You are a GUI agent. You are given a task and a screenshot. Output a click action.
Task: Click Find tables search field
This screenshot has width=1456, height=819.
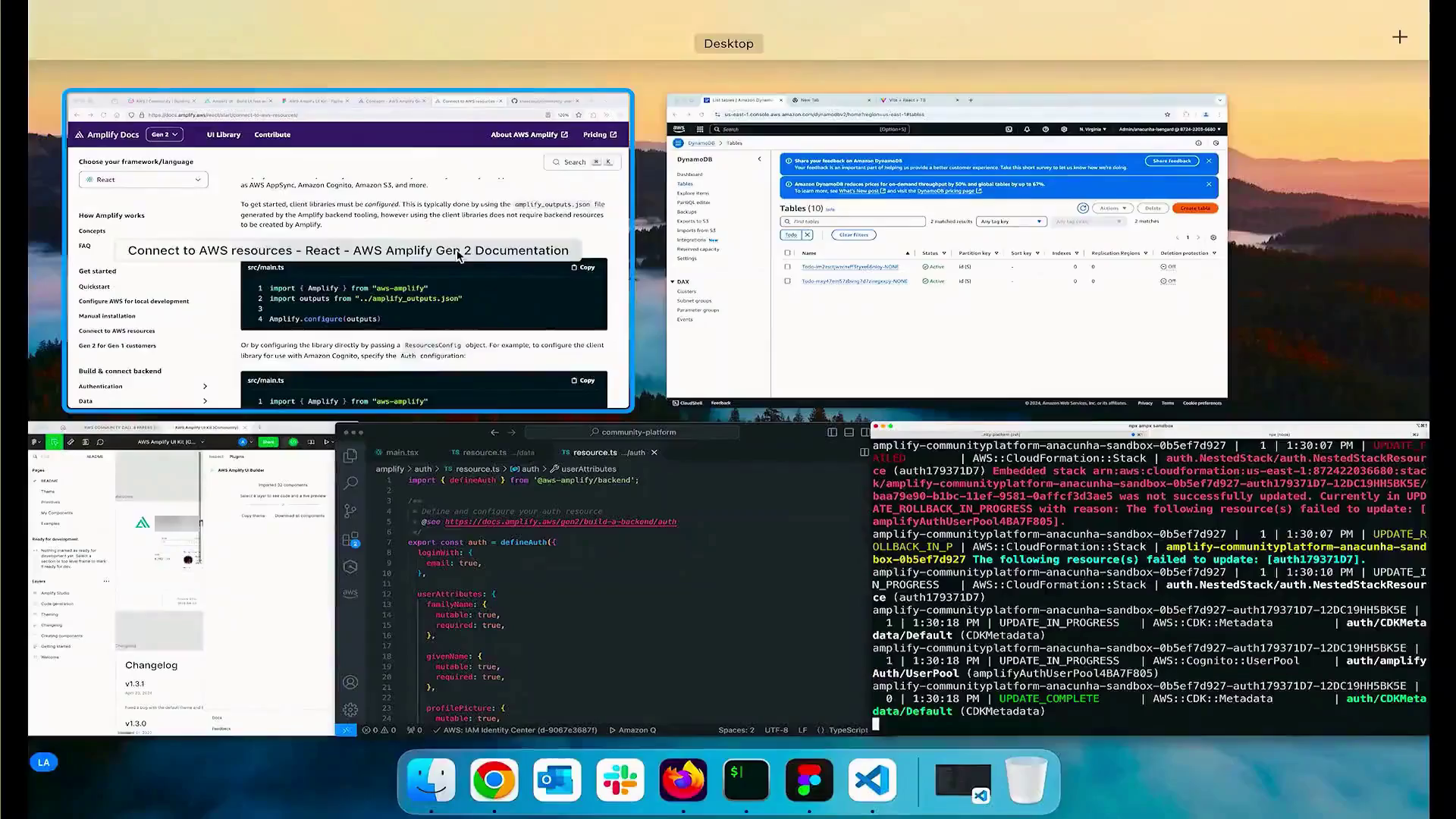coord(853,221)
